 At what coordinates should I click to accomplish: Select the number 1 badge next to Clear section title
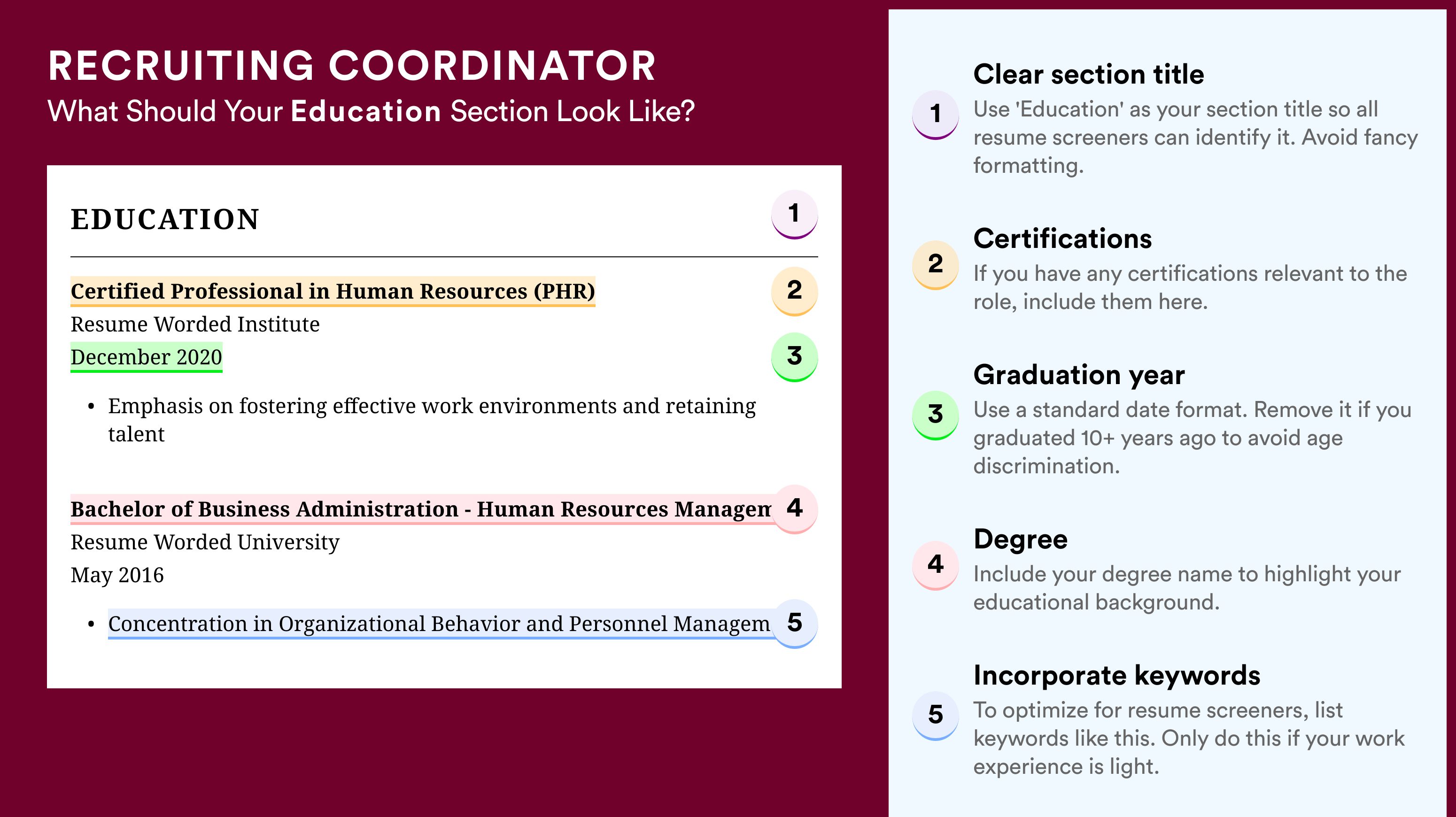click(x=936, y=114)
